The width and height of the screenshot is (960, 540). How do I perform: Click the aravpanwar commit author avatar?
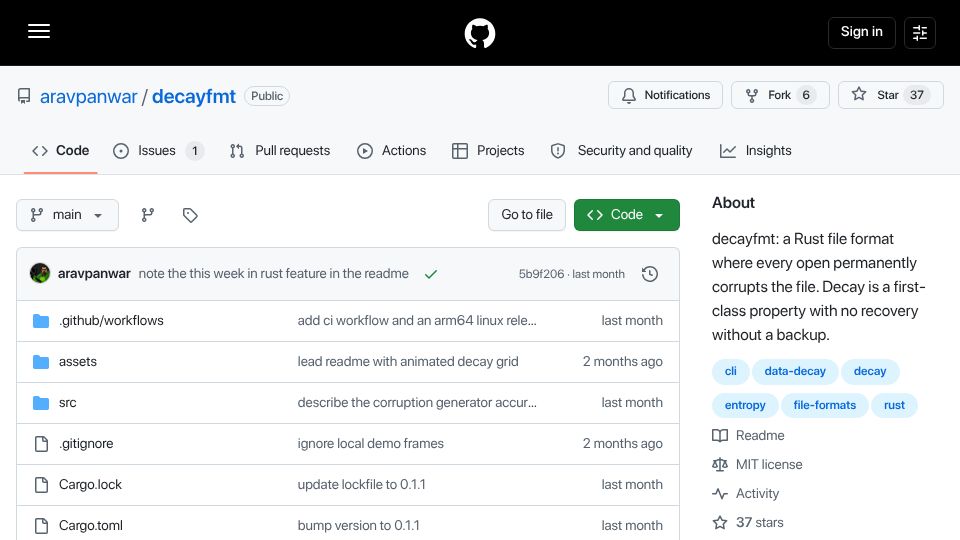[40, 273]
